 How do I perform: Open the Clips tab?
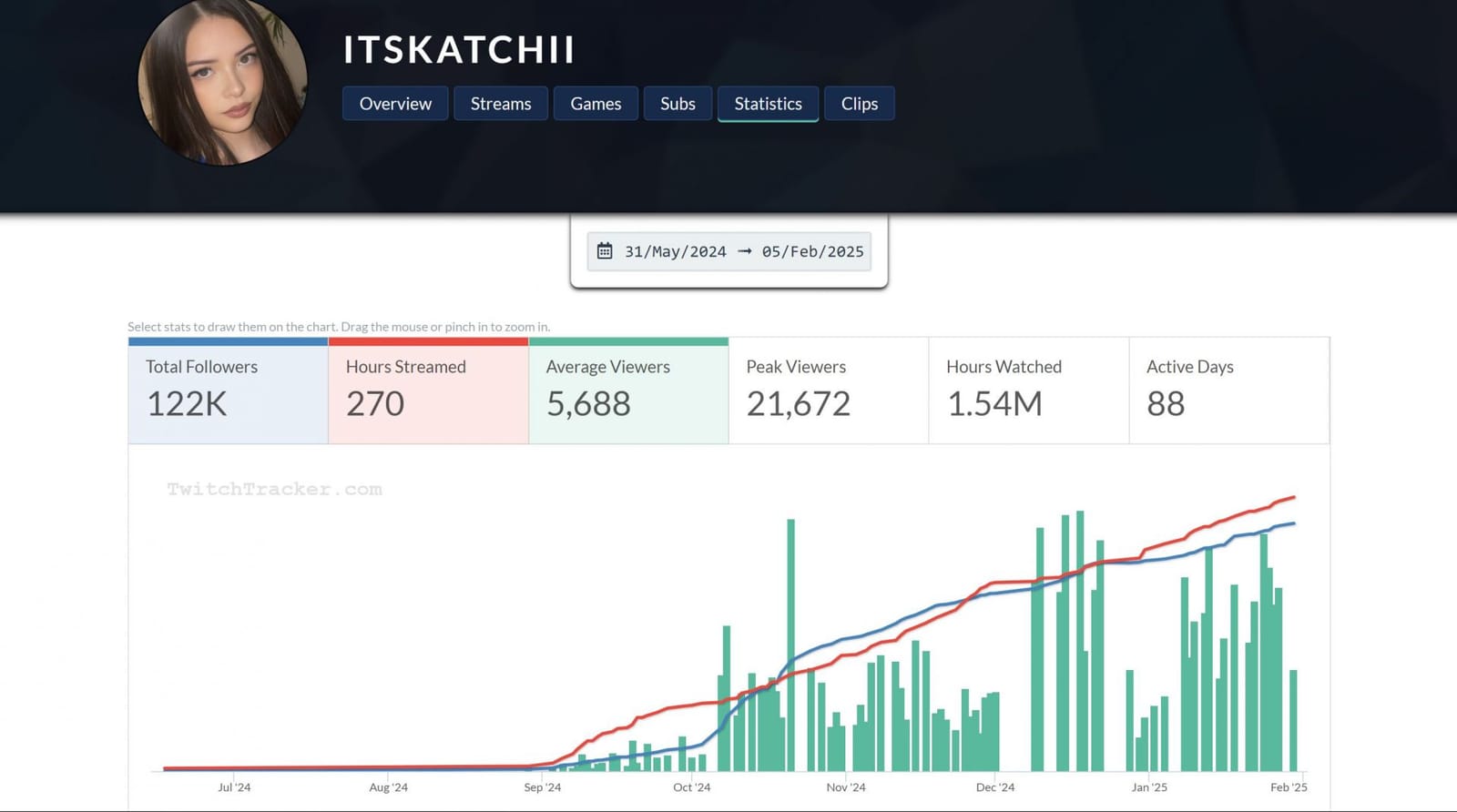pyautogui.click(x=859, y=104)
